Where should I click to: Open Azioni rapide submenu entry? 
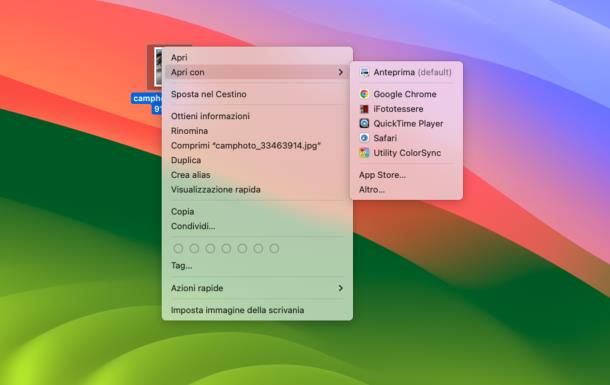click(257, 288)
